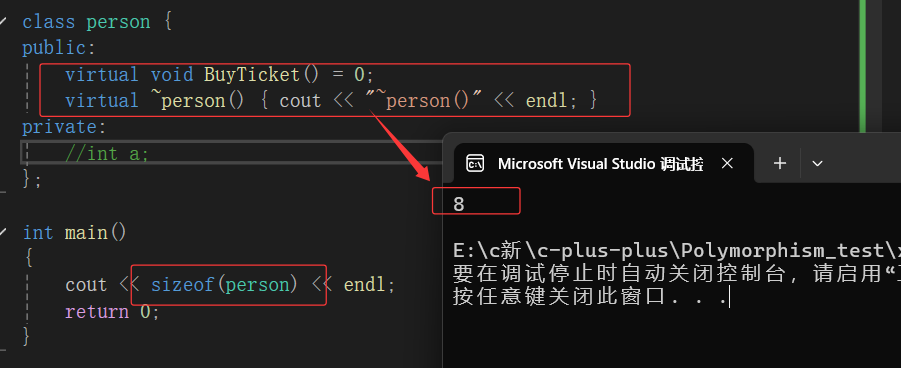Click the line 按任意键关闭此窗口
This screenshot has width=901, height=368.
tap(591, 297)
